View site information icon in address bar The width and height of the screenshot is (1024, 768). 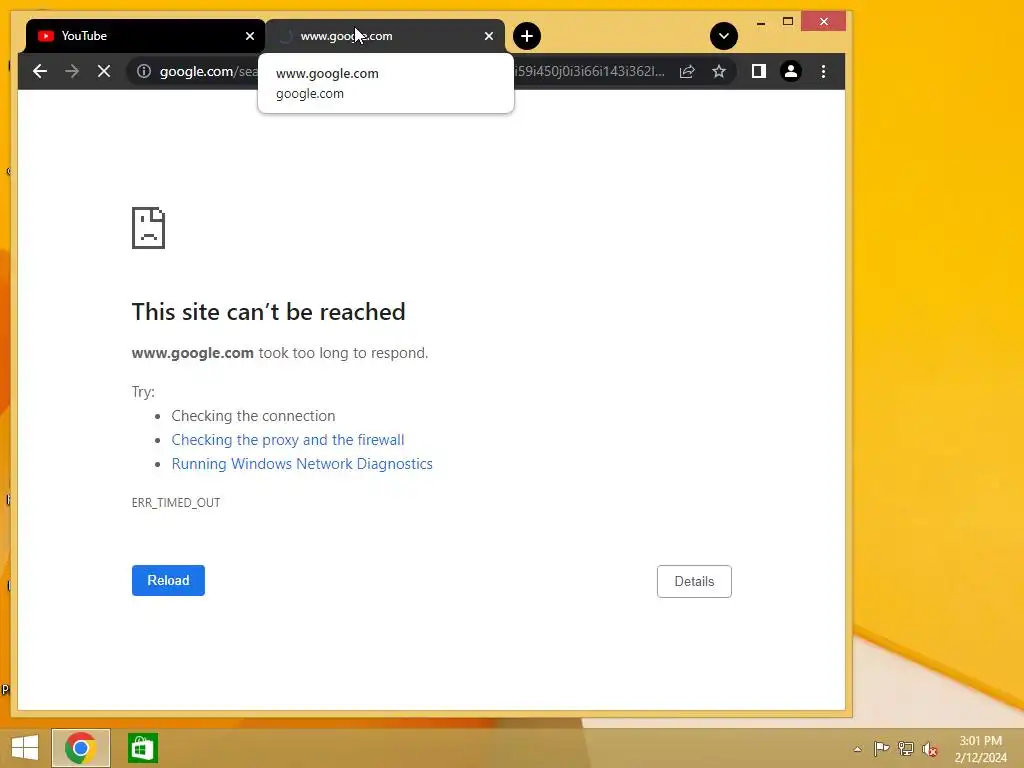(144, 71)
